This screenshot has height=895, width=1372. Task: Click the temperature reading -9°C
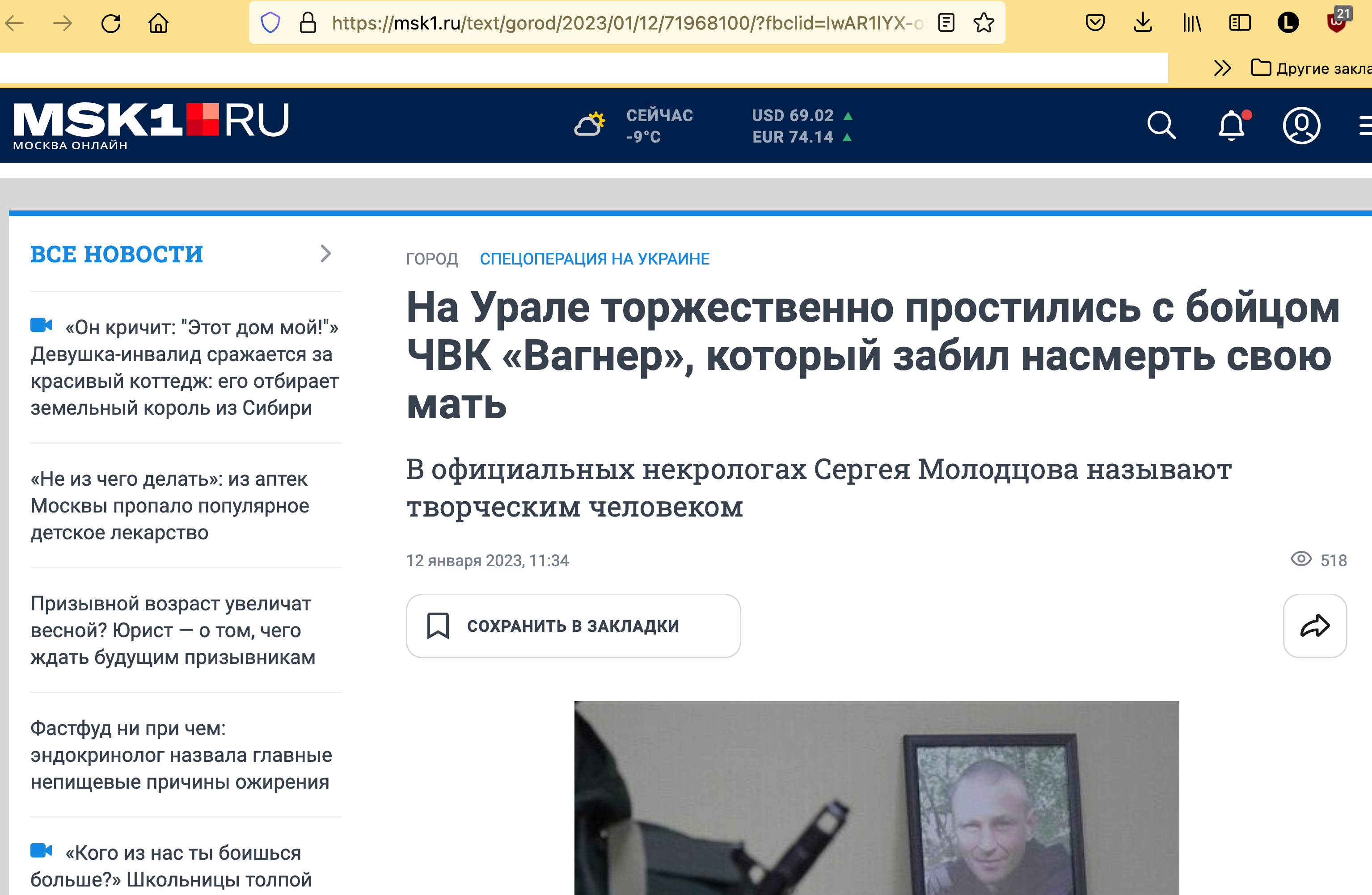[643, 137]
